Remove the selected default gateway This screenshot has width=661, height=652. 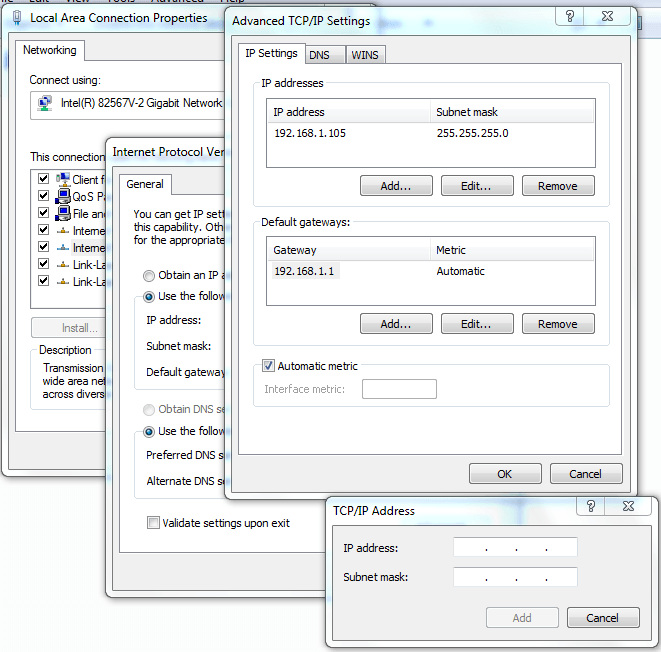[x=557, y=324]
